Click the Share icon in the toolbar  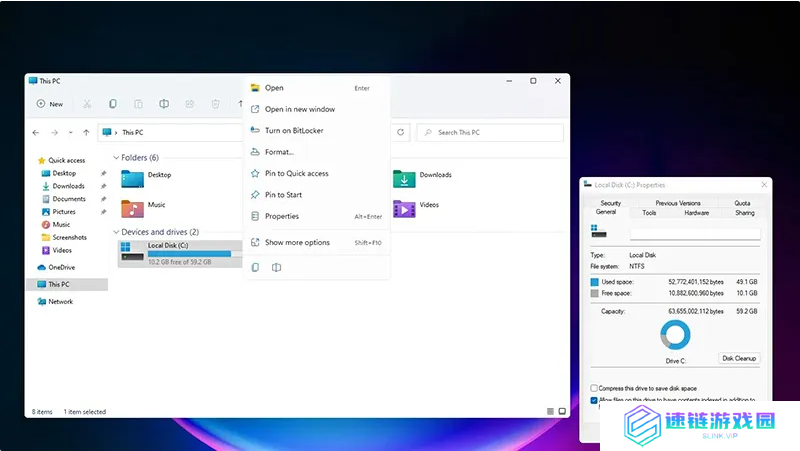tap(190, 104)
